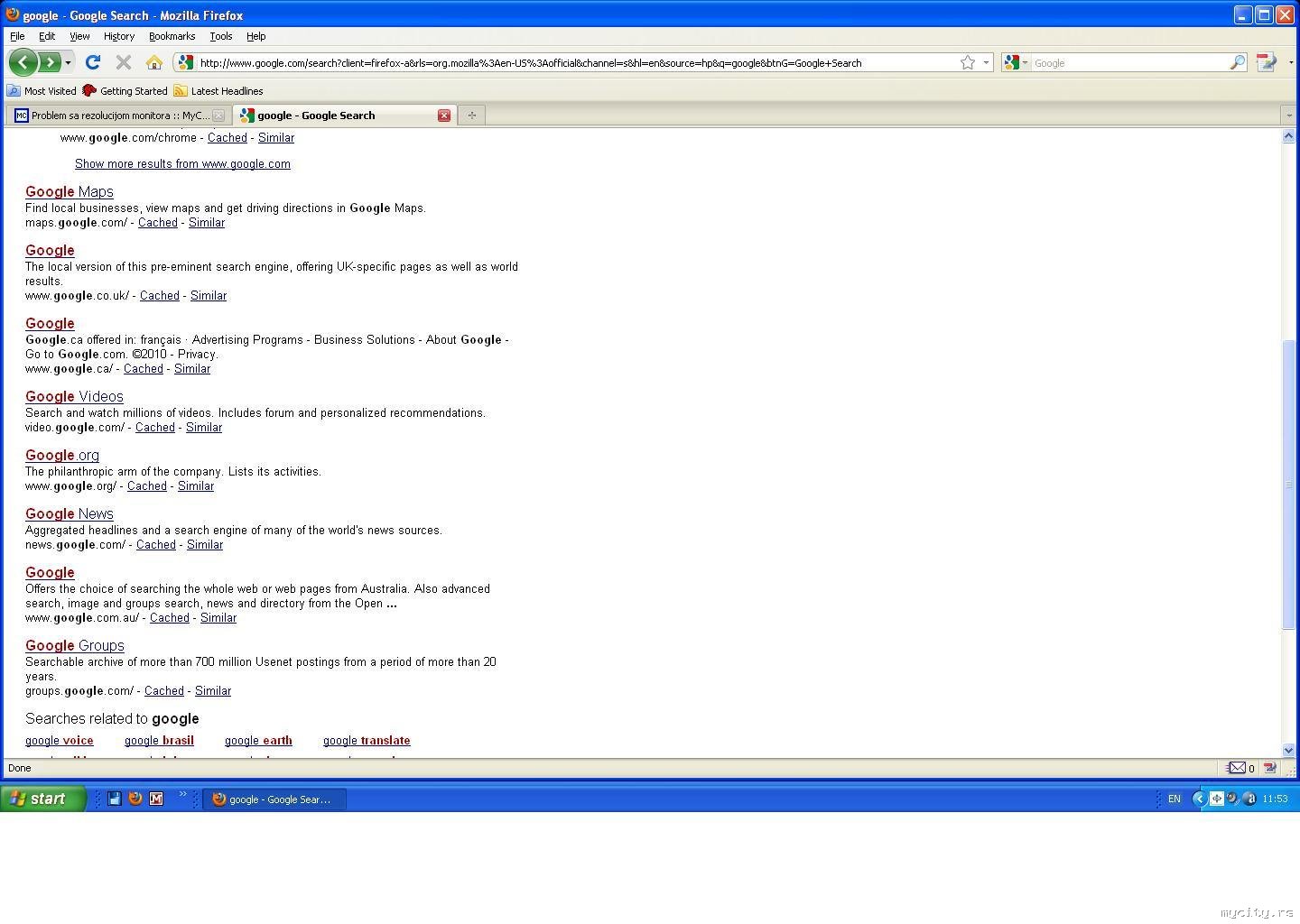This screenshot has width=1300, height=924.
Task: Open the Google Maps result link
Action: 70,191
